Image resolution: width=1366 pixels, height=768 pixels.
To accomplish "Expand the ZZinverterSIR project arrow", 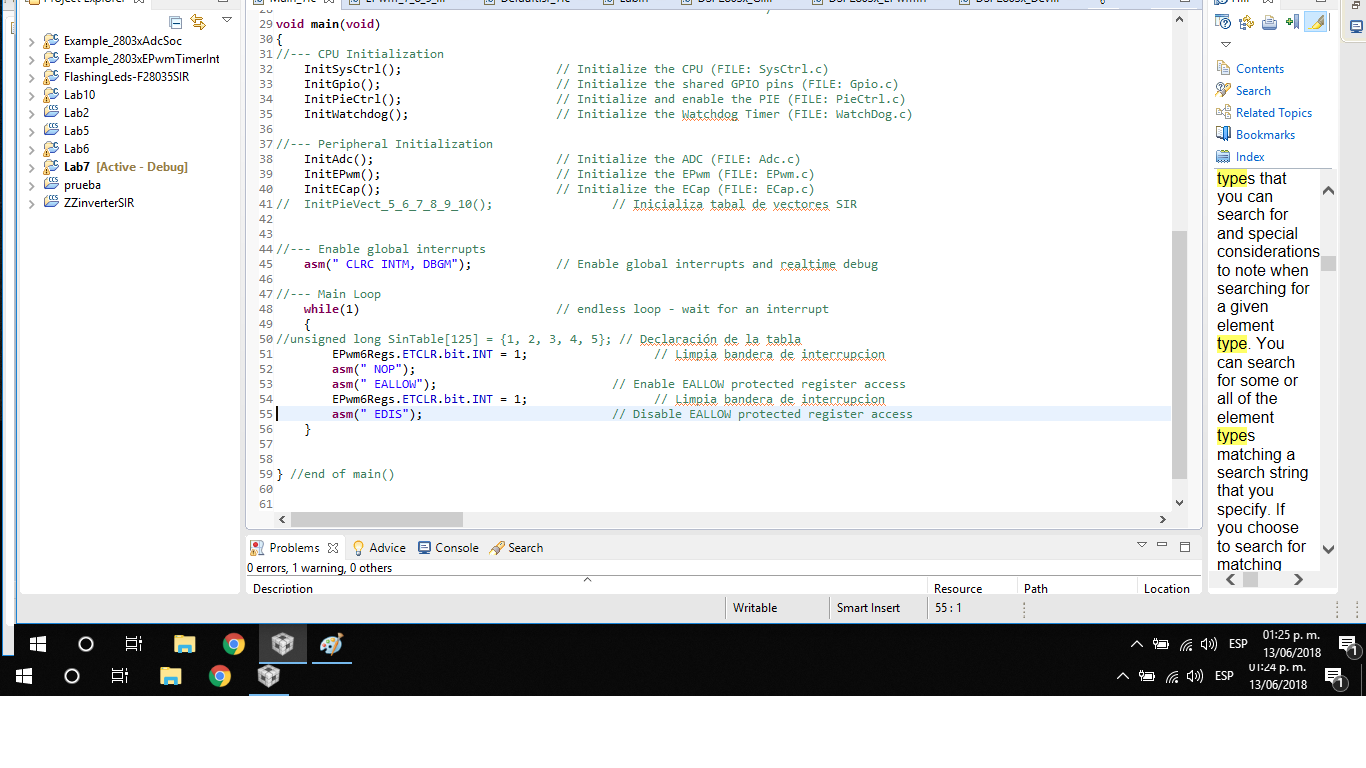I will 32,203.
